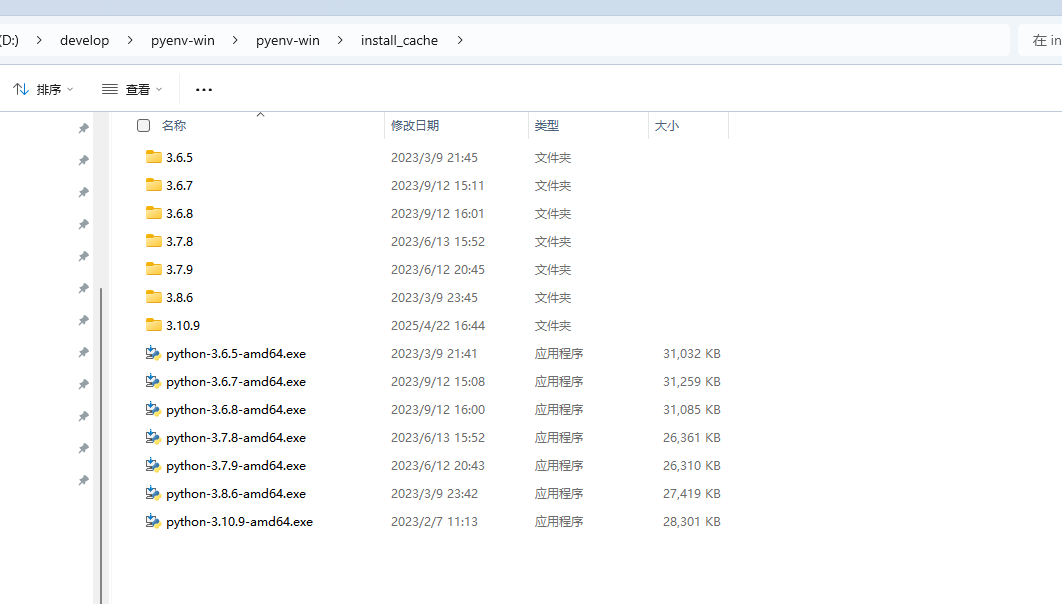This screenshot has height=604, width=1062.
Task: Select the 3.10.9 folder name
Action: click(183, 325)
